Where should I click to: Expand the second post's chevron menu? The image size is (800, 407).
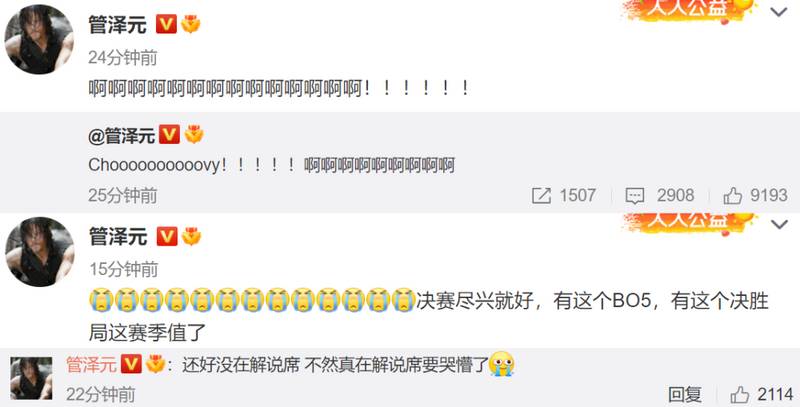click(779, 224)
